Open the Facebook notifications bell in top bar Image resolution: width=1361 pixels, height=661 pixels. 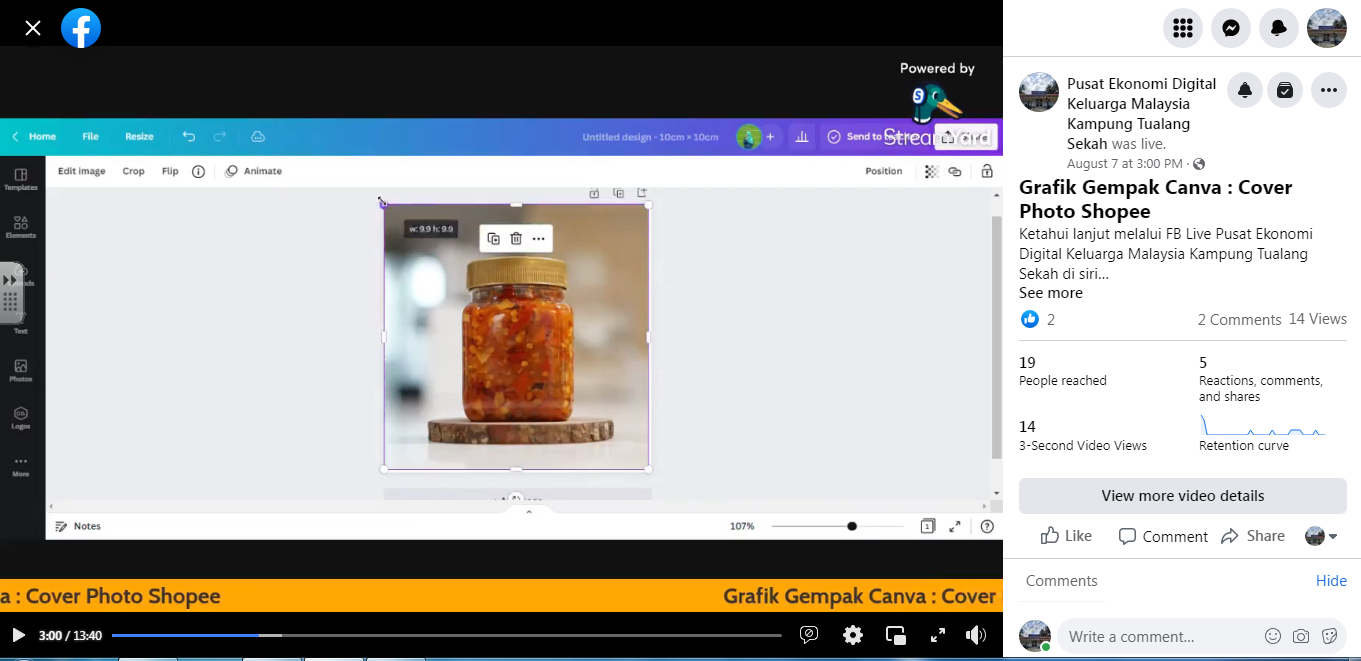click(1279, 28)
